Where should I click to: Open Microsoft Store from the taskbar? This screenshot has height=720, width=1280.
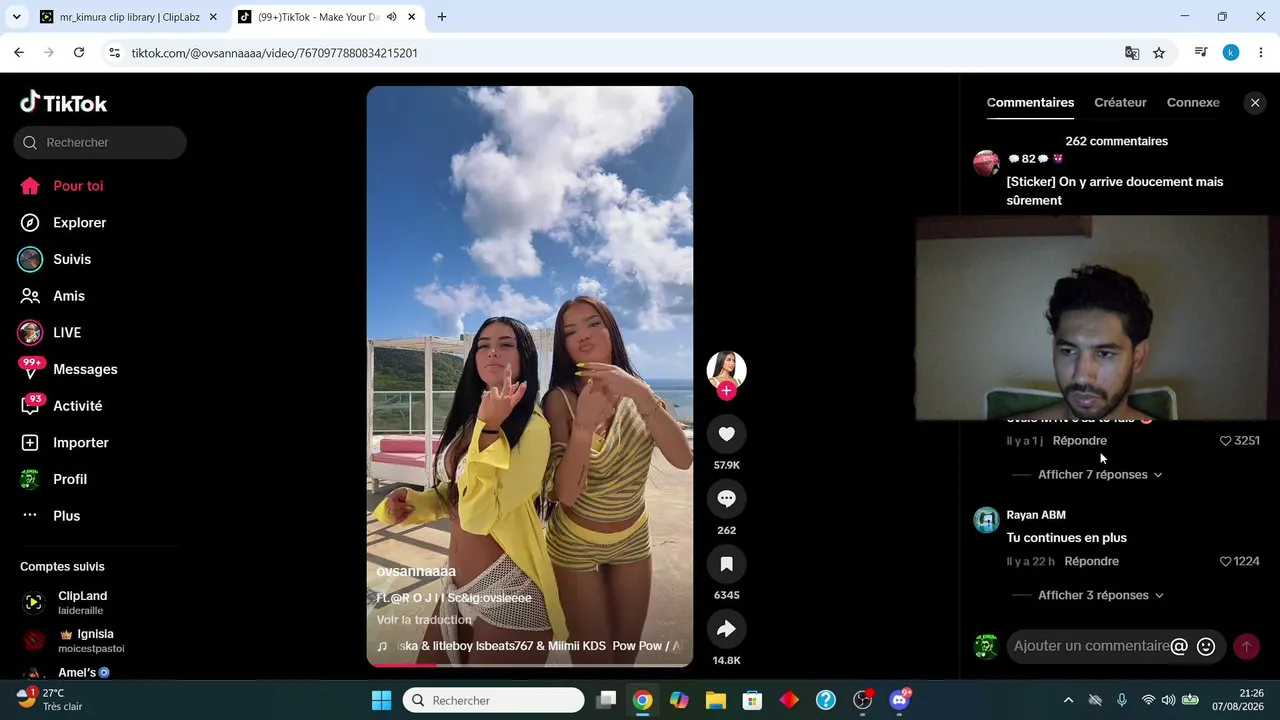752,700
